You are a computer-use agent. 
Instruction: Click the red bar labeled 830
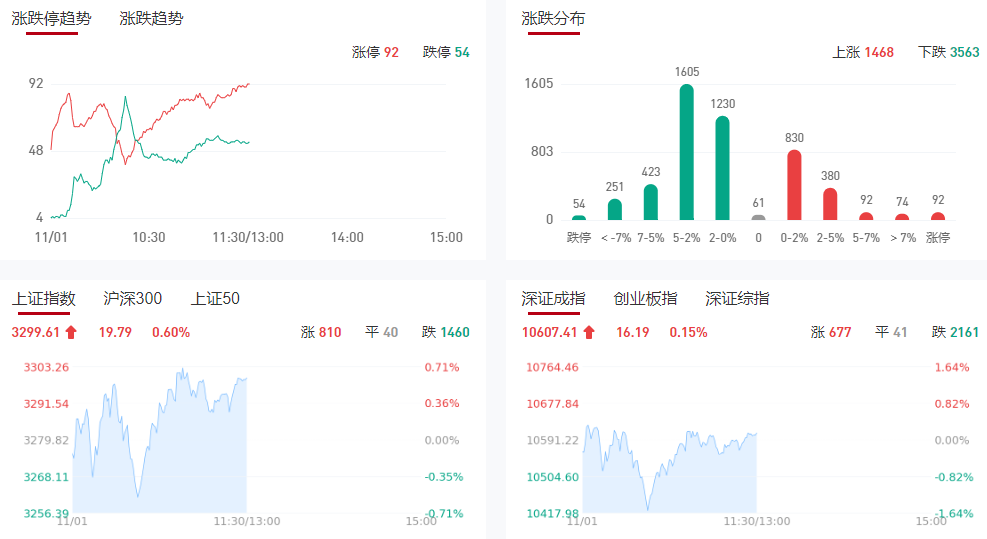tap(794, 185)
